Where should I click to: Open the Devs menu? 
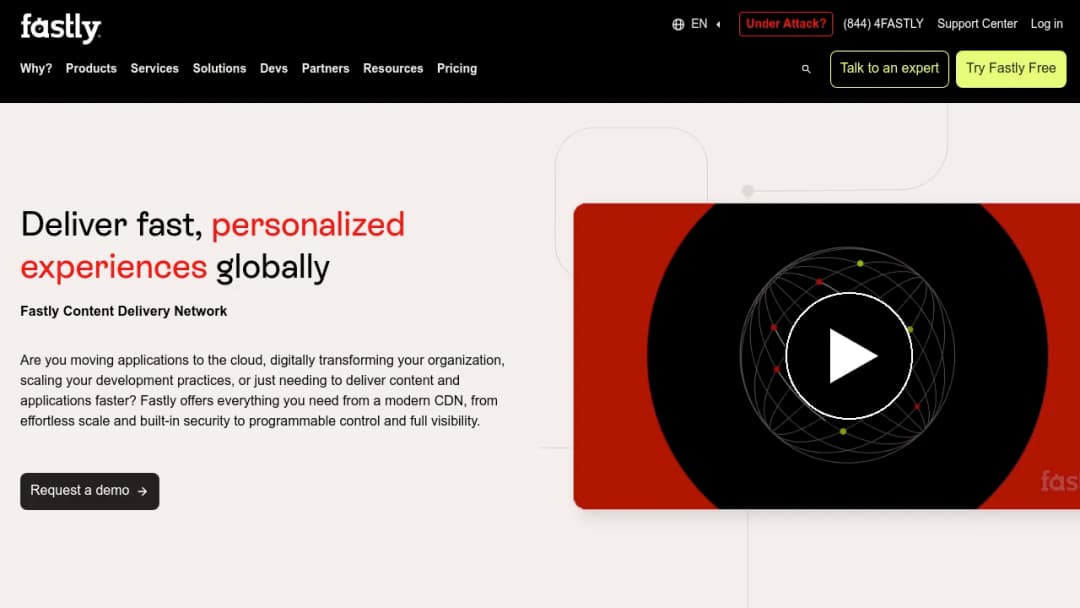[273, 68]
